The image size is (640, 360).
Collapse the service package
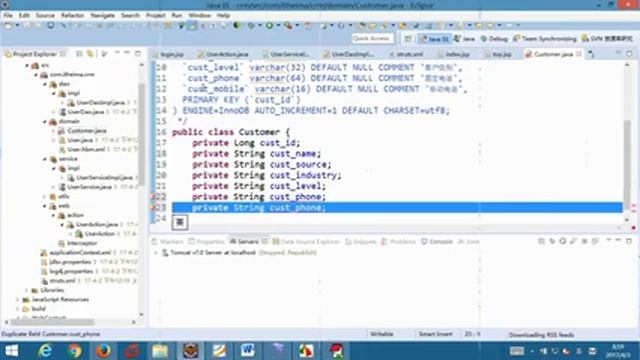[x=45, y=159]
